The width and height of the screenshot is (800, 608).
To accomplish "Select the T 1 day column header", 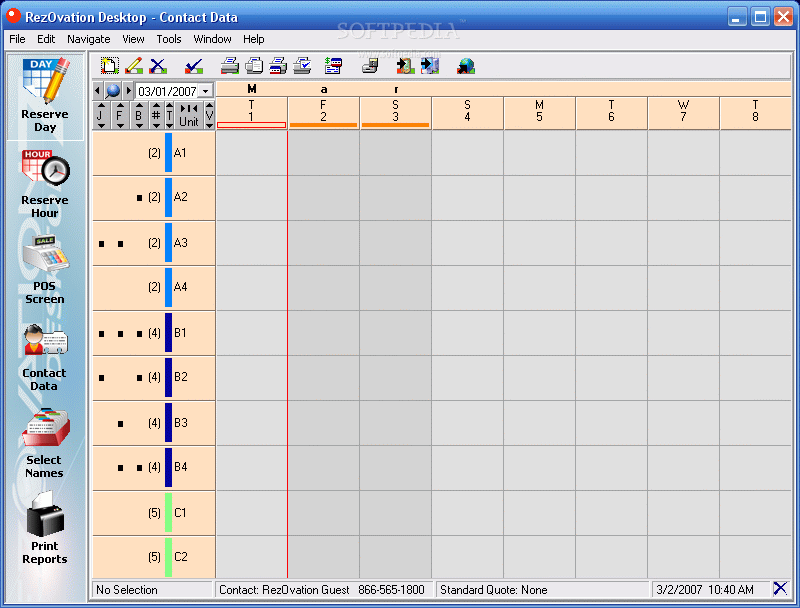I will 252,113.
